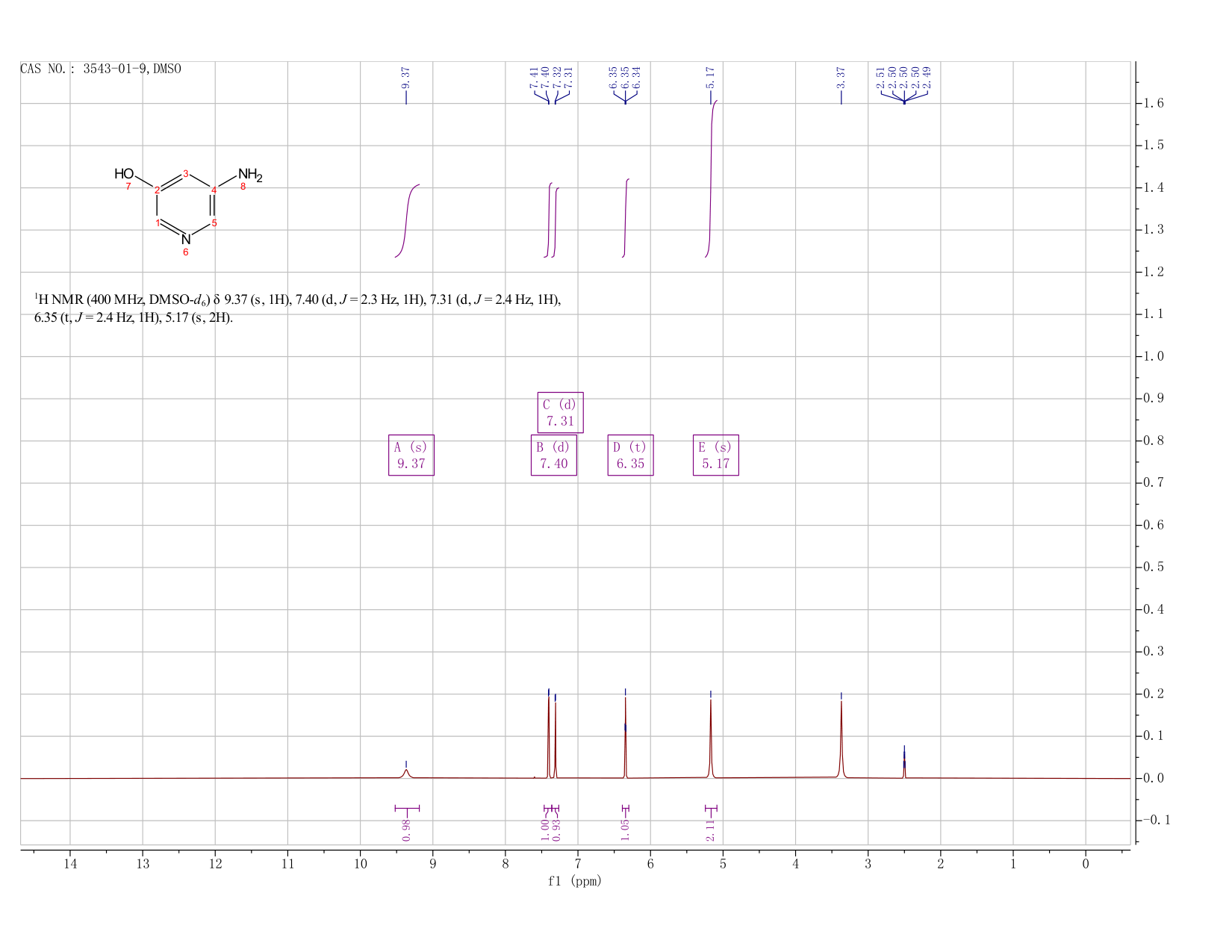
Task: Click the f1 (ppm) axis label
Action: pyautogui.click(x=575, y=881)
